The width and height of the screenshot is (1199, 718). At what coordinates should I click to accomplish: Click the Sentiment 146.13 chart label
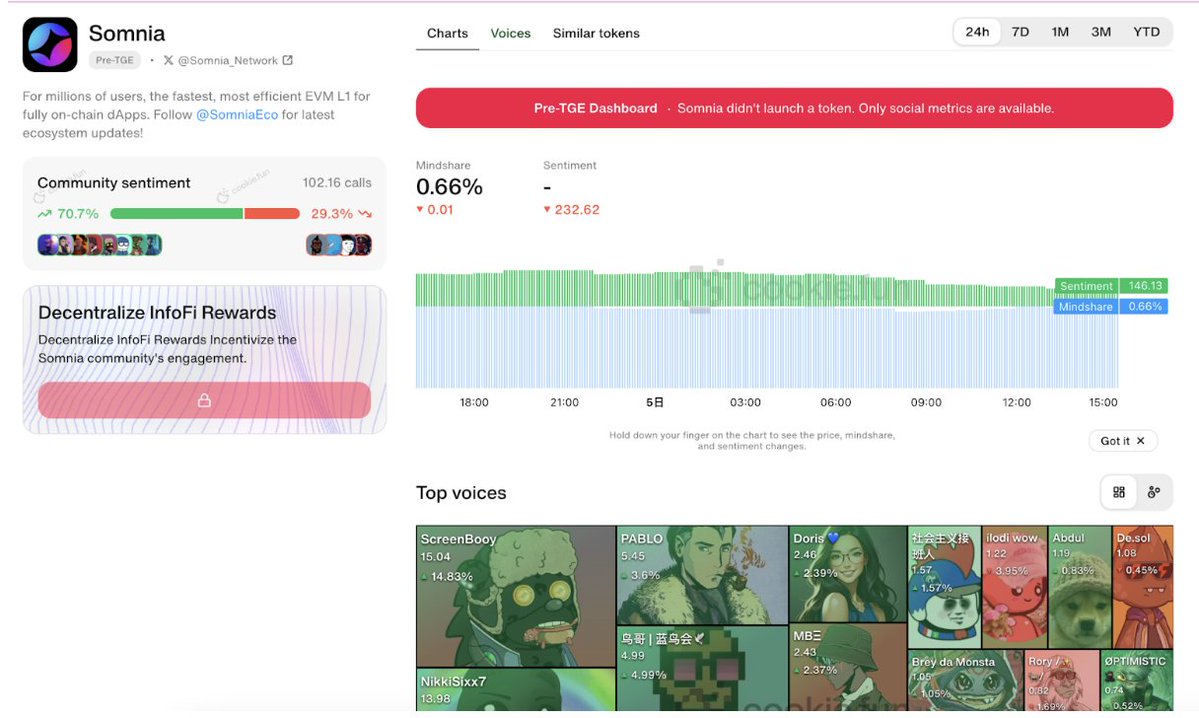(x=1111, y=286)
